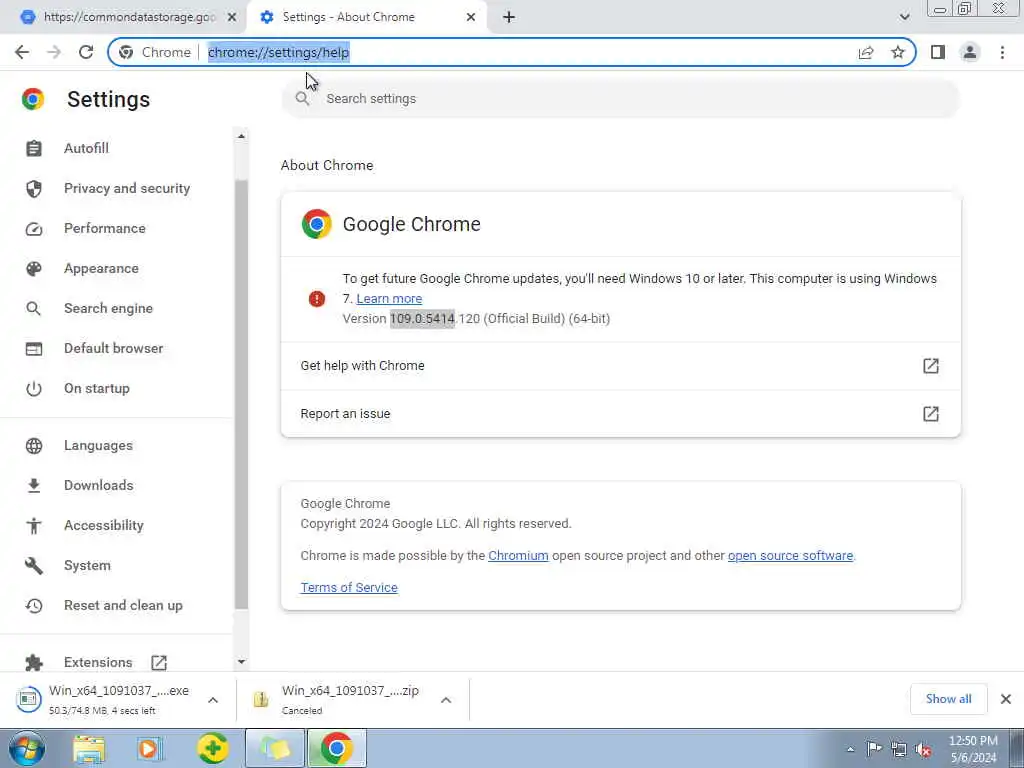
Task: Click the Performance gauge icon
Action: coord(34,229)
